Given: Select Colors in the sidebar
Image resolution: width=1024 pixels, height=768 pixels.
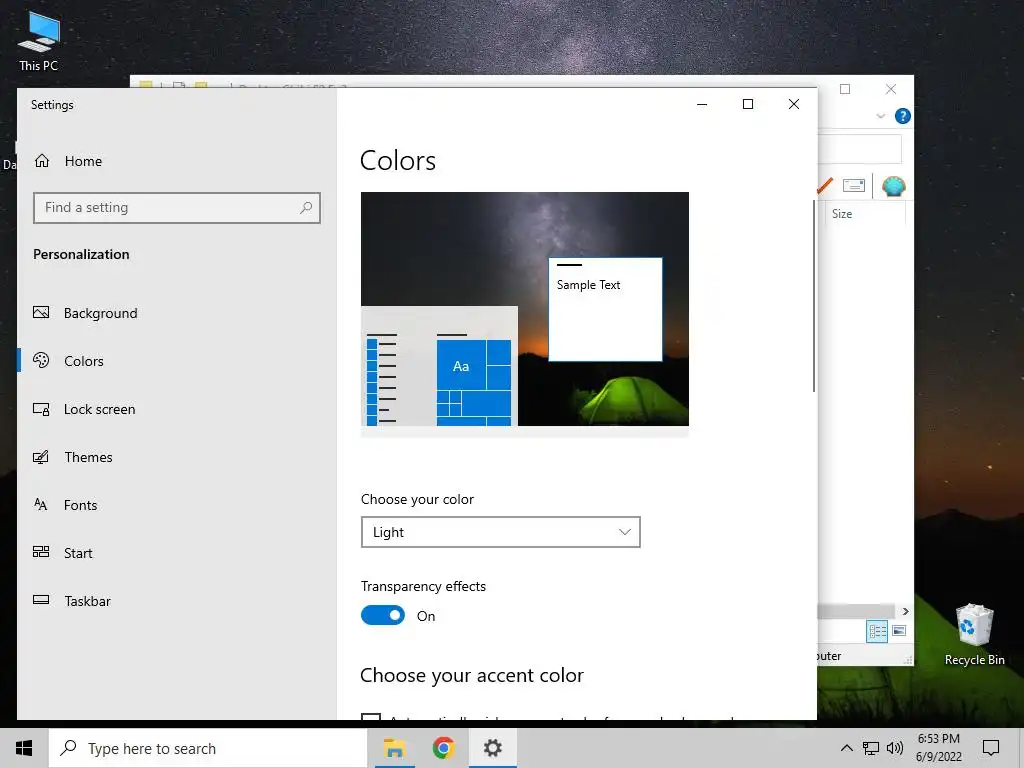Looking at the screenshot, I should [x=84, y=361].
